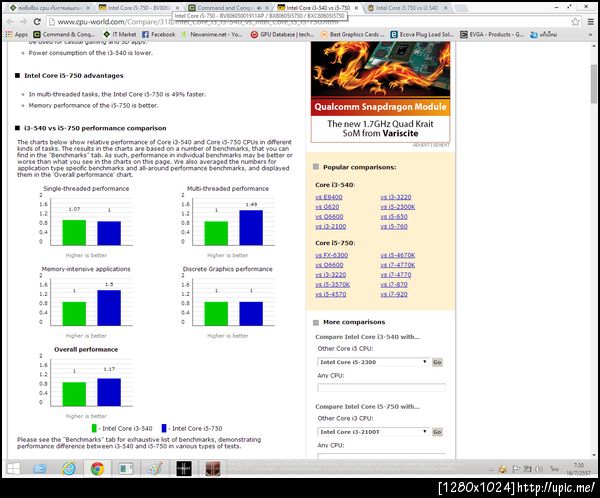Viewport: 600px width, 498px height.
Task: Switch to the Intel Core i5 750 vs i3 540 tab
Action: (407, 8)
